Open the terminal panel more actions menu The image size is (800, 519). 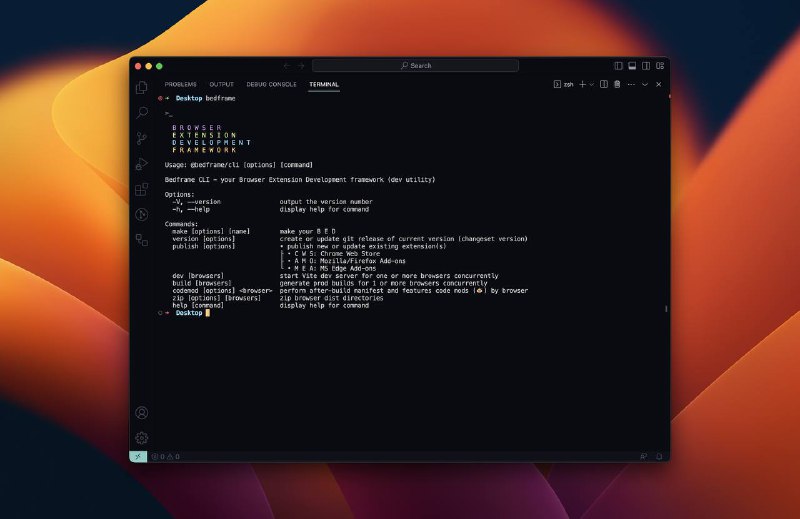tap(631, 84)
